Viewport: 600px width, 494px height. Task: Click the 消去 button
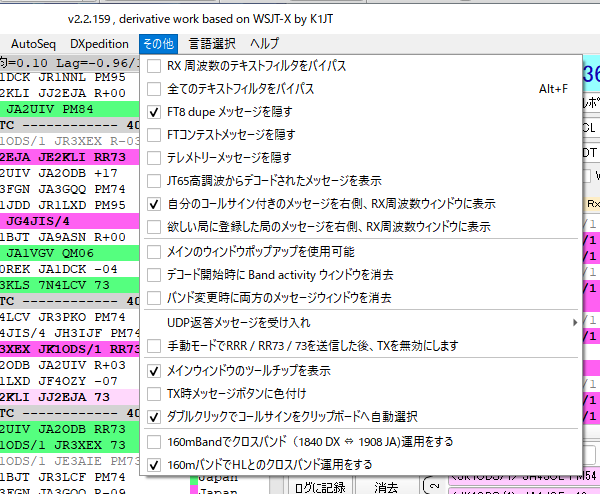[x=386, y=487]
